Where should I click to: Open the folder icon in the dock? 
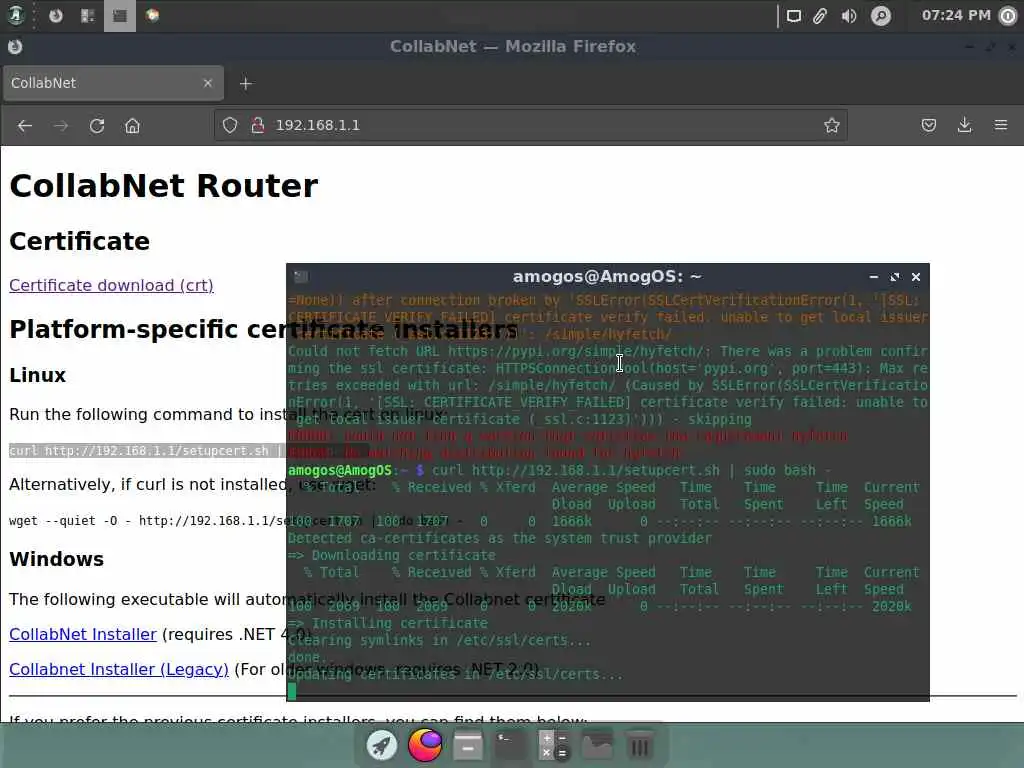click(597, 746)
